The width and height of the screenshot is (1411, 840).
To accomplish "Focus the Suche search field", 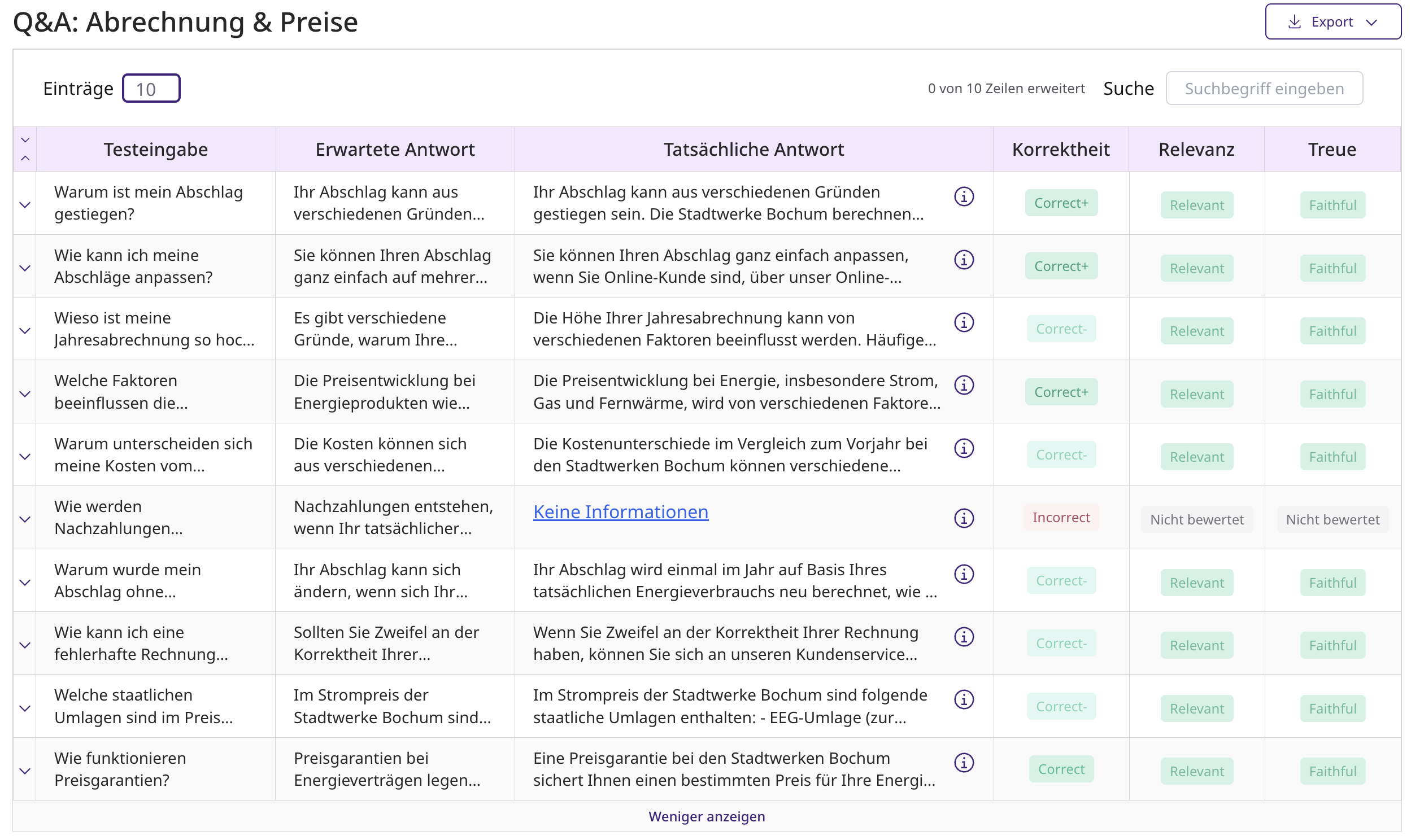I will pyautogui.click(x=1264, y=89).
